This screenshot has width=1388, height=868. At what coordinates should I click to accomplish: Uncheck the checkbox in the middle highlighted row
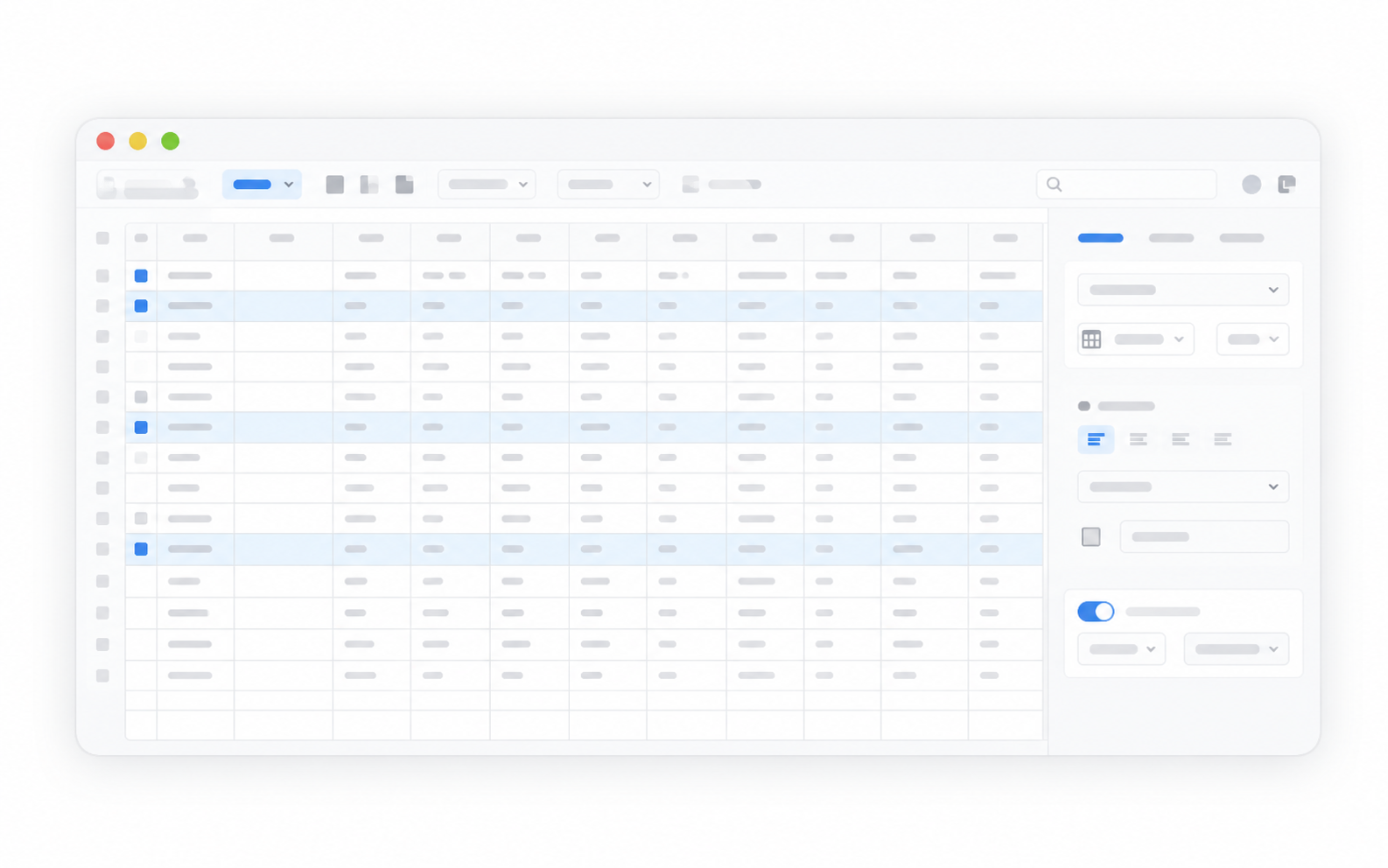tap(141, 427)
